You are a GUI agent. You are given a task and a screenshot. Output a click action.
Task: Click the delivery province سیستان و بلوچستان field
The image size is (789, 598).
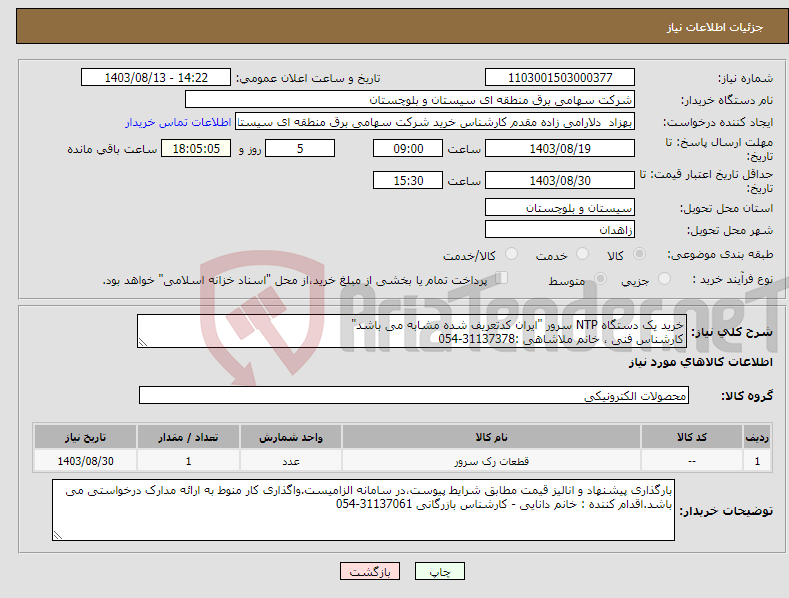560,207
